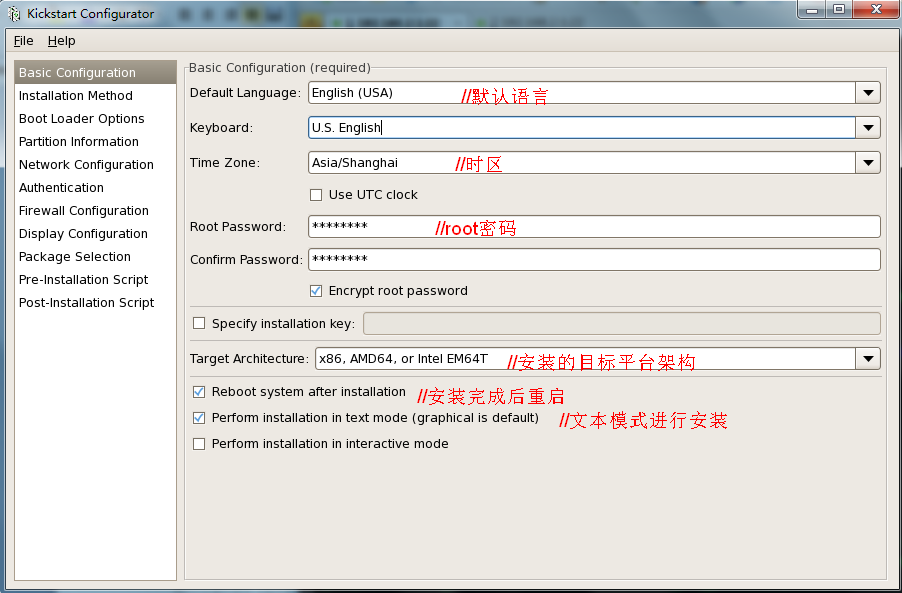The width and height of the screenshot is (902, 593).
Task: Close the Kickstart Configurator window
Action: 876,10
